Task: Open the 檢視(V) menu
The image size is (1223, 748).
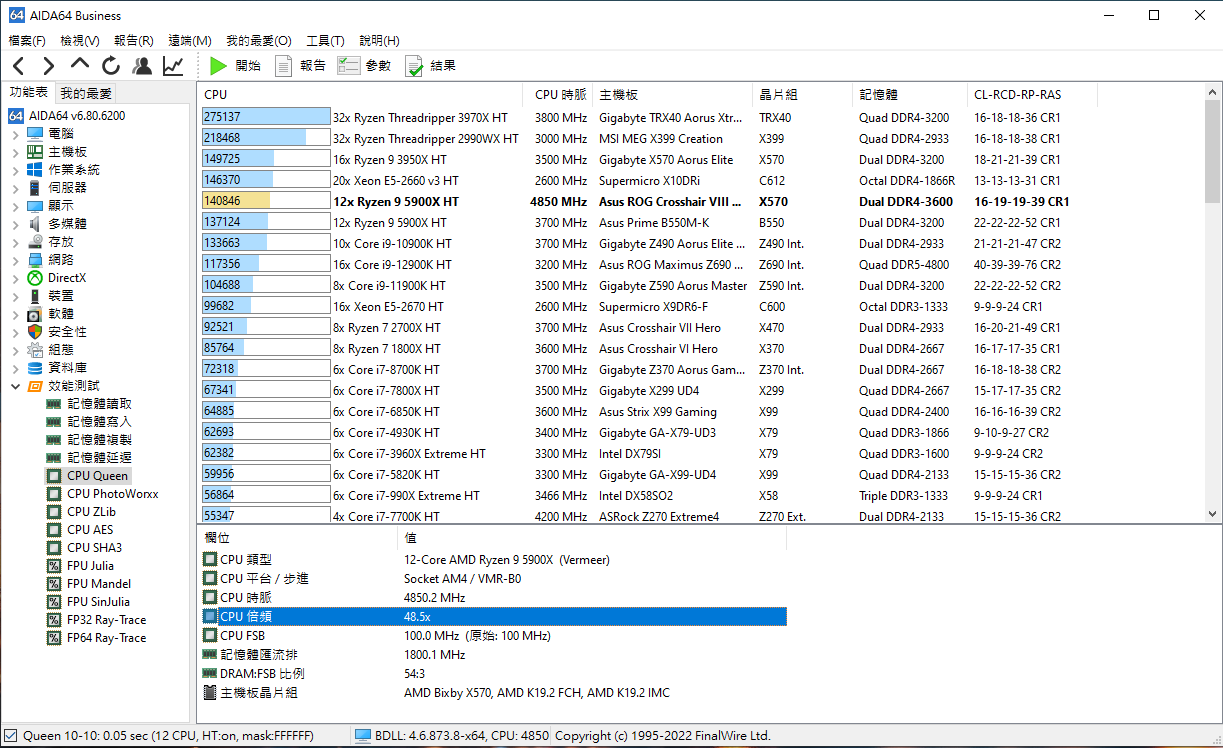Action: [x=80, y=41]
